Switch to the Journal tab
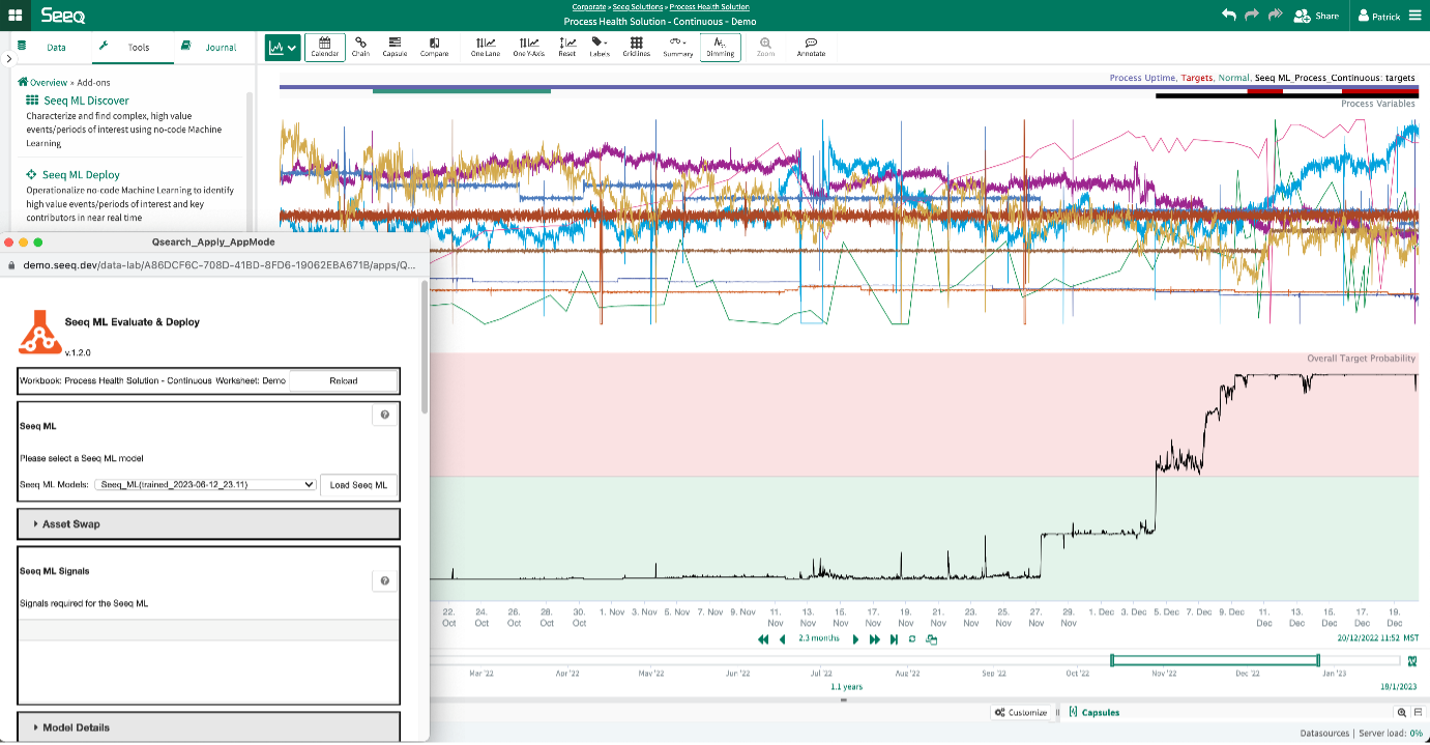 tap(212, 47)
